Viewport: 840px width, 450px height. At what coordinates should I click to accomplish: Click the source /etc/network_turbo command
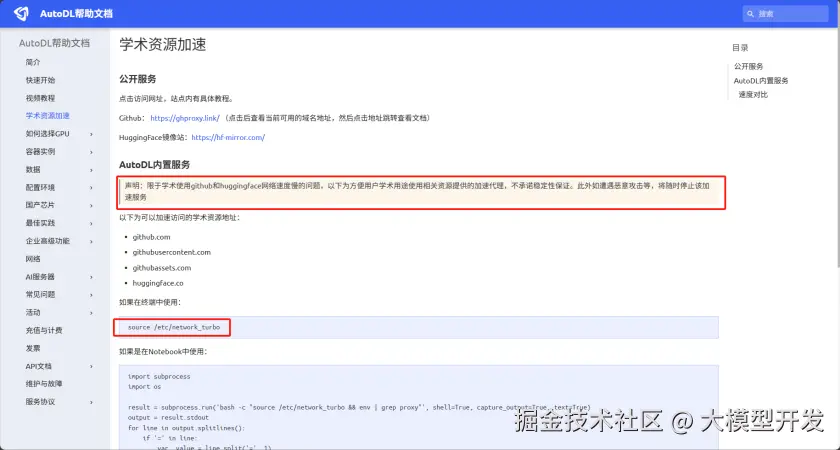174,327
